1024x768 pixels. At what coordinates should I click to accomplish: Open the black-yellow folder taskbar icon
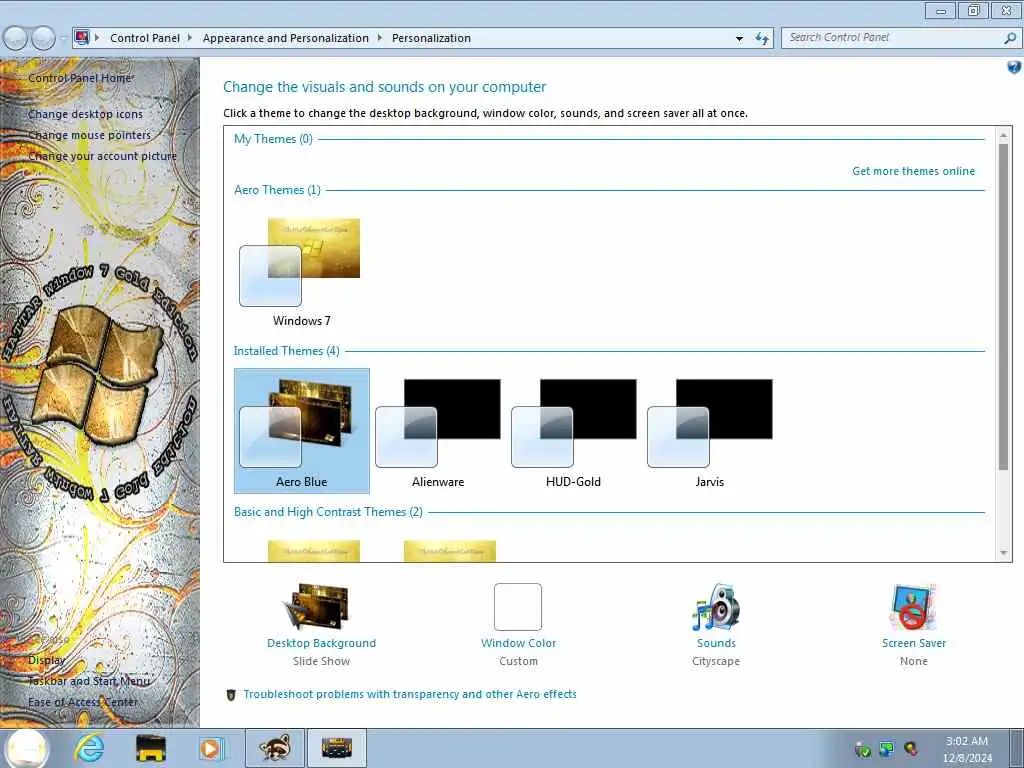point(150,748)
